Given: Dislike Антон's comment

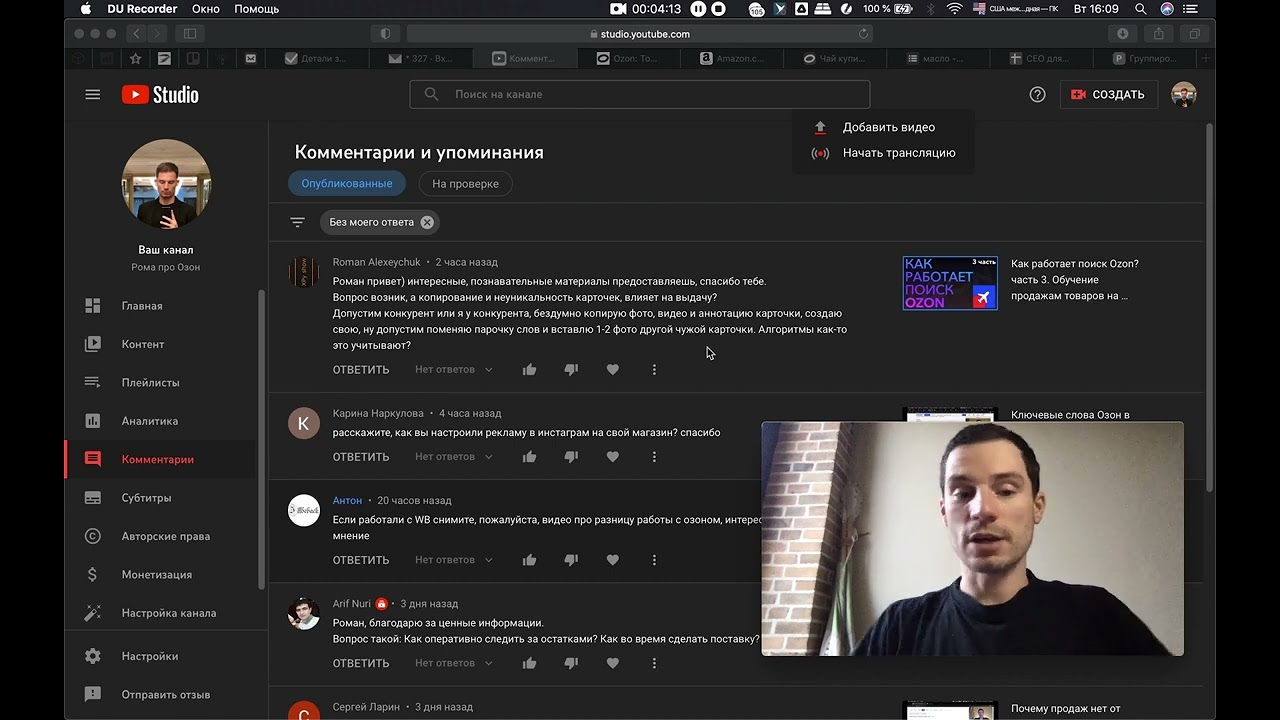Looking at the screenshot, I should click(x=571, y=560).
